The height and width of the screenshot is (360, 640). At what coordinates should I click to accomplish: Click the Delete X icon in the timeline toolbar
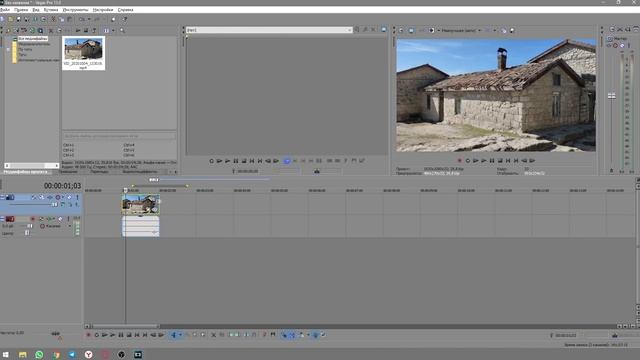(x=213, y=335)
